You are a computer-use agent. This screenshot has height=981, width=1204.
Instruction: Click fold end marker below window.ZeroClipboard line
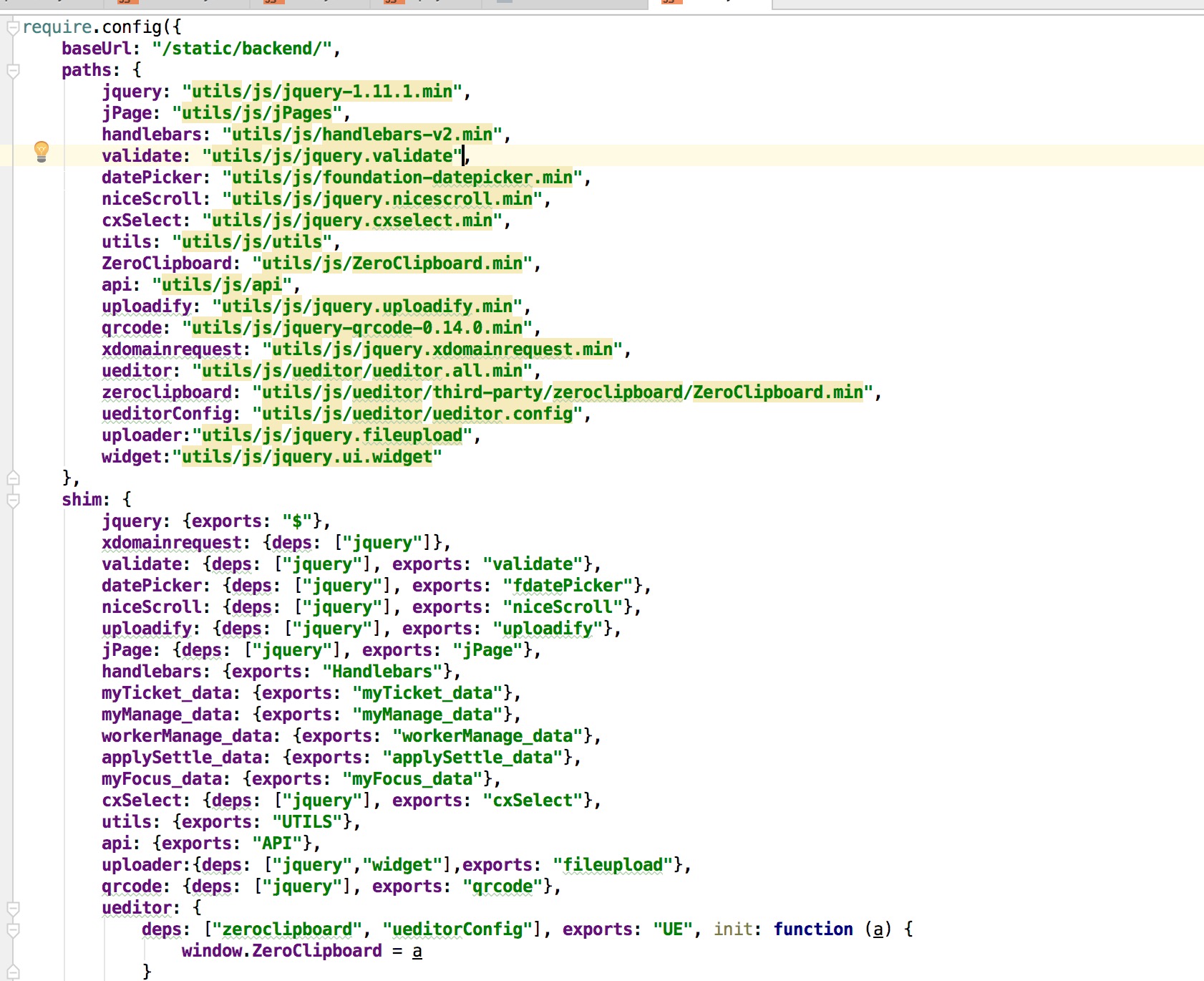coord(13,972)
